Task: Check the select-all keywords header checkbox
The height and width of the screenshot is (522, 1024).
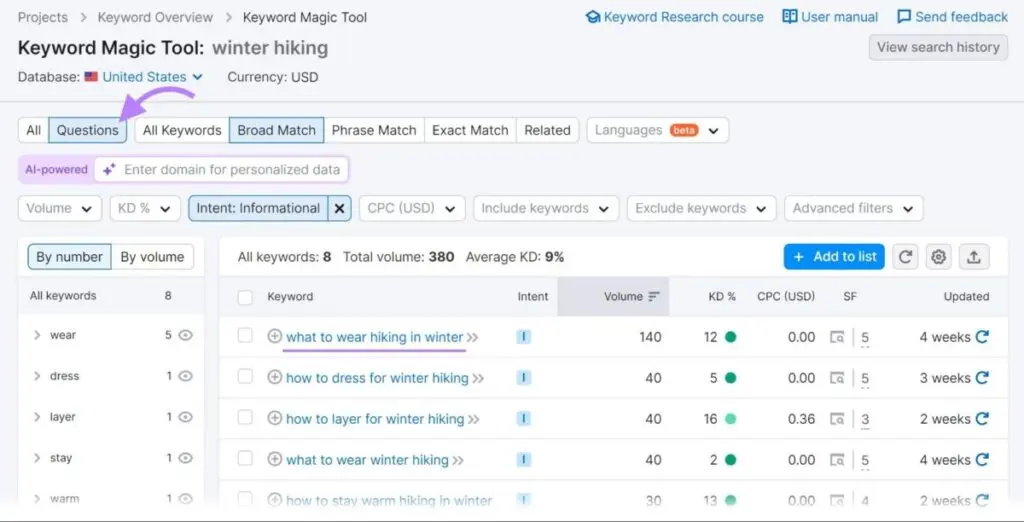Action: [245, 297]
